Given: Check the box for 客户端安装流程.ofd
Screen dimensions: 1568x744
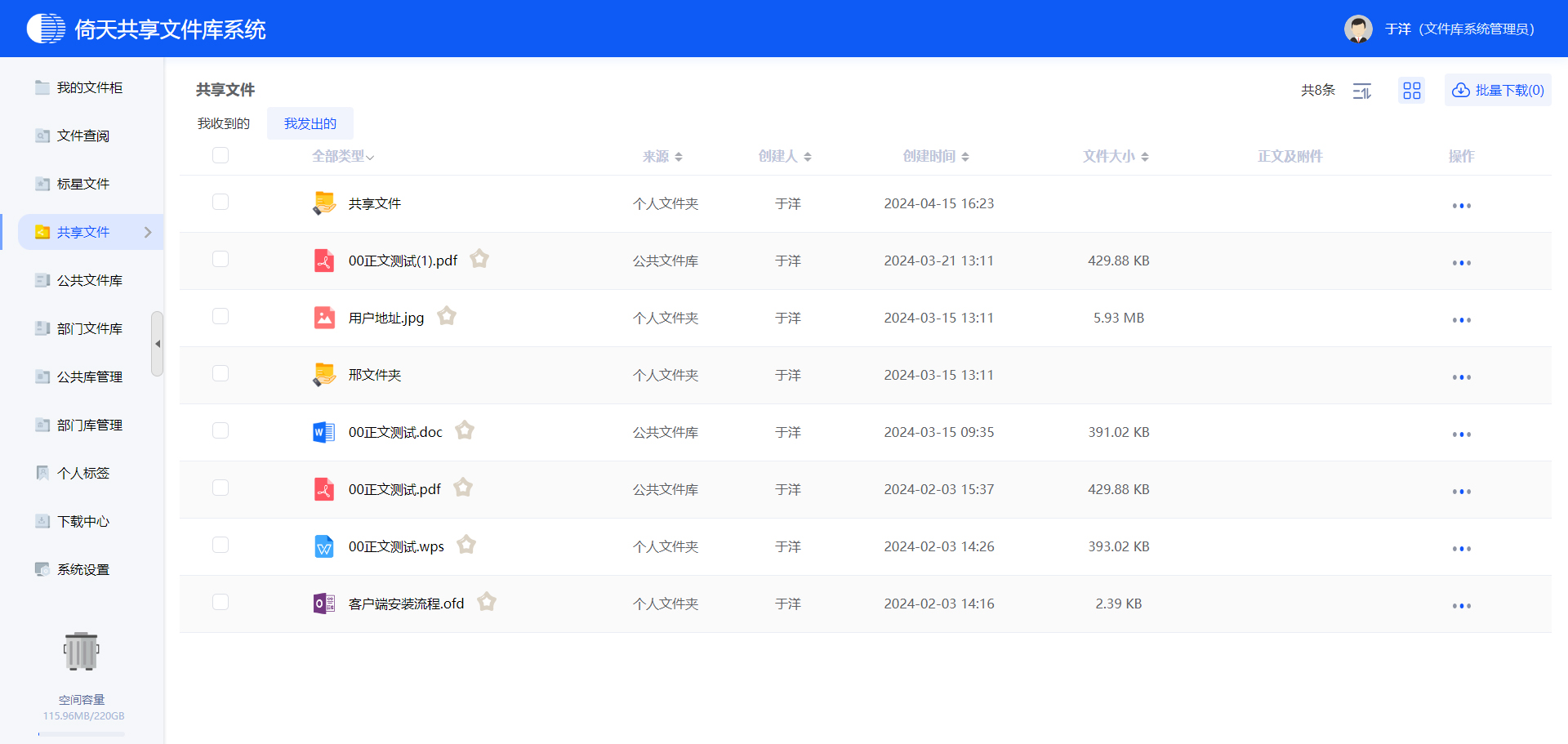Looking at the screenshot, I should (x=220, y=602).
